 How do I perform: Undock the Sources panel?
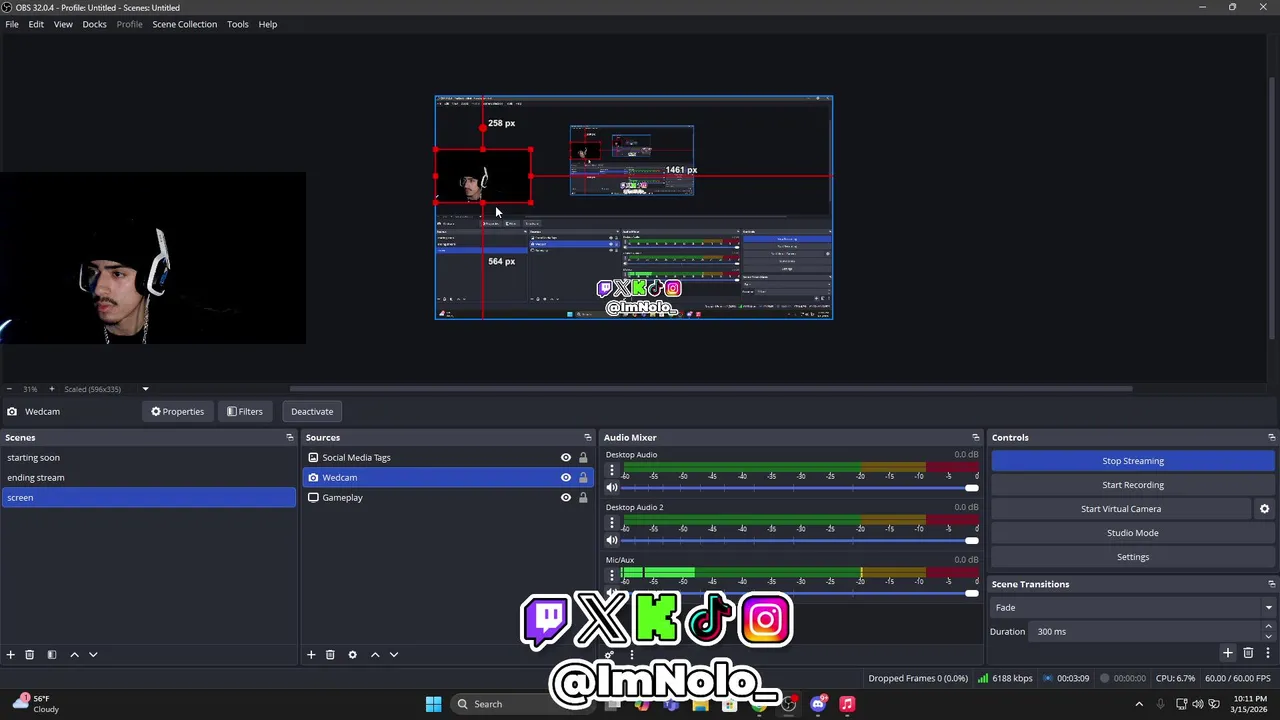click(x=587, y=438)
